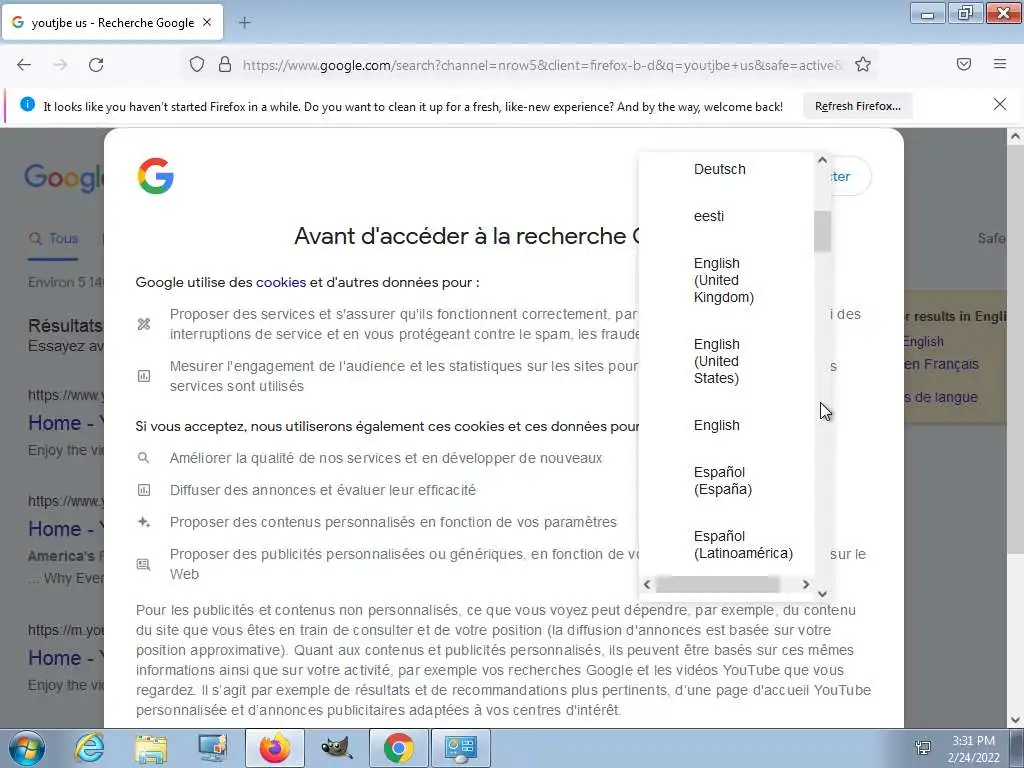Click the info icon in notification bar
The height and width of the screenshot is (768, 1024).
(27, 104)
